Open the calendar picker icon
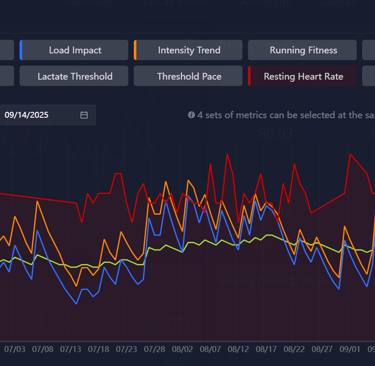This screenshot has height=366, width=375. point(84,115)
